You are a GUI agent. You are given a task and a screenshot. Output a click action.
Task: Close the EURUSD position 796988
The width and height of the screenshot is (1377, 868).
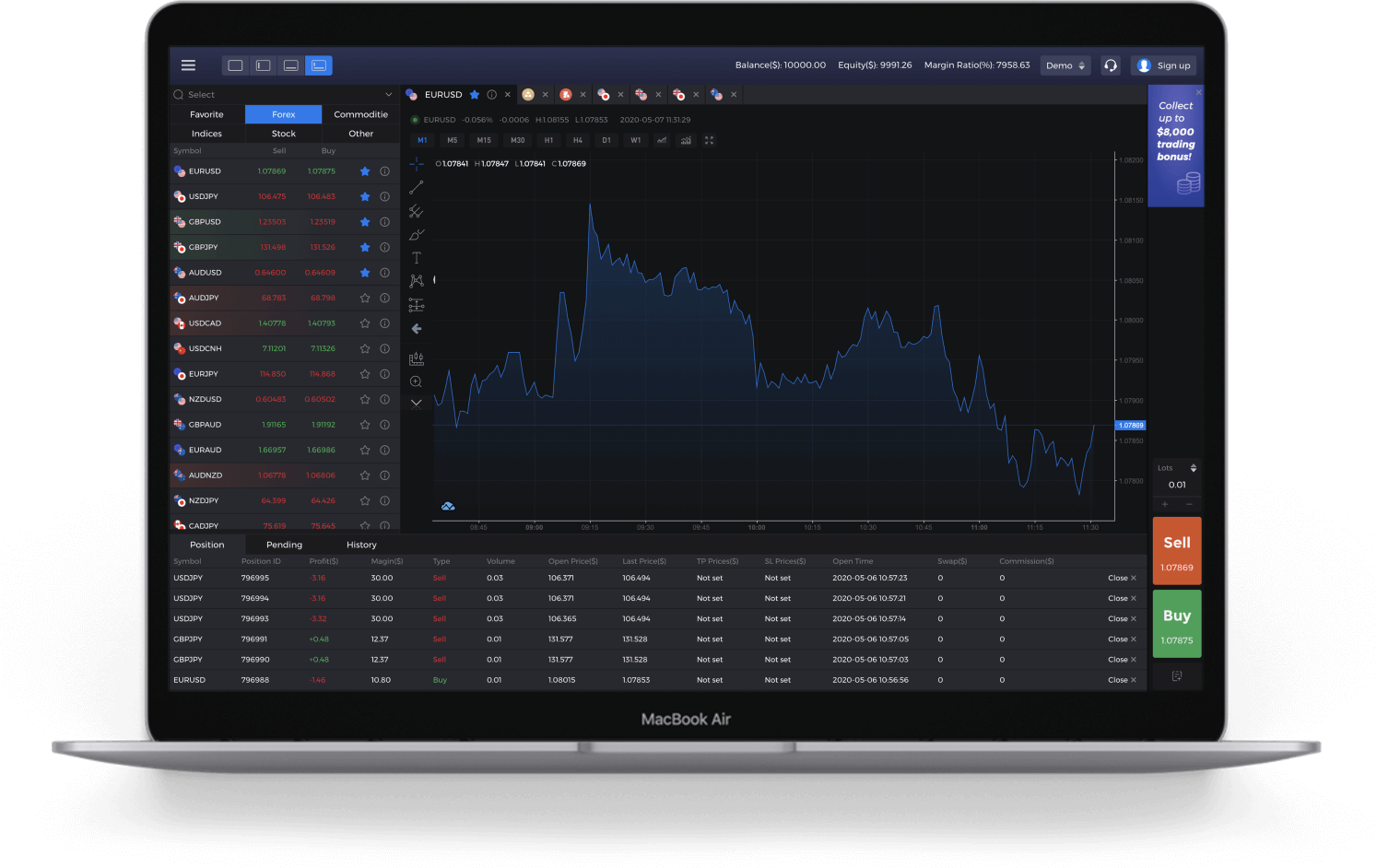1122,680
